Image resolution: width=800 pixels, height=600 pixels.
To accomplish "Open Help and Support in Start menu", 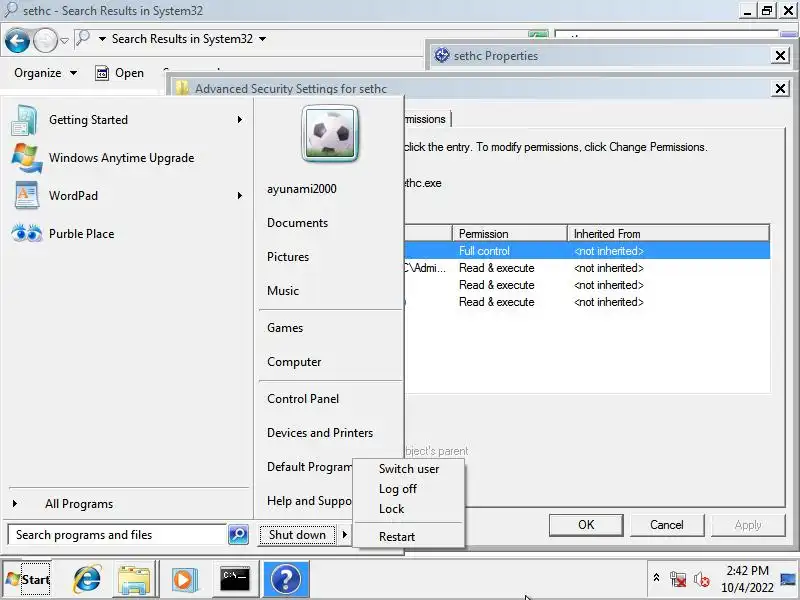I will [x=308, y=501].
